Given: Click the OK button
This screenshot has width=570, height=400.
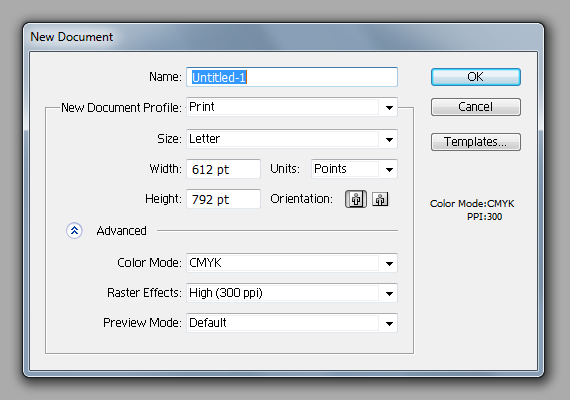Looking at the screenshot, I should (476, 77).
